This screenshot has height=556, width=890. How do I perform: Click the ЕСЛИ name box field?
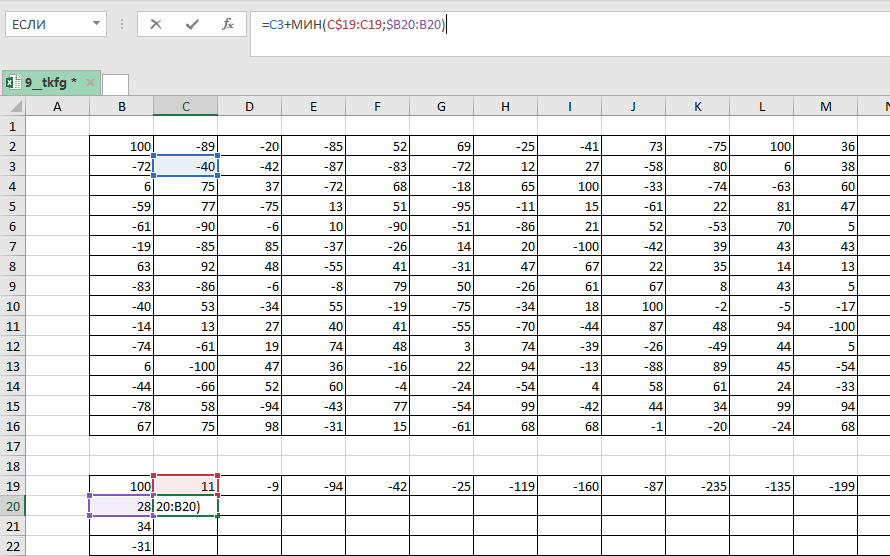[x=45, y=24]
